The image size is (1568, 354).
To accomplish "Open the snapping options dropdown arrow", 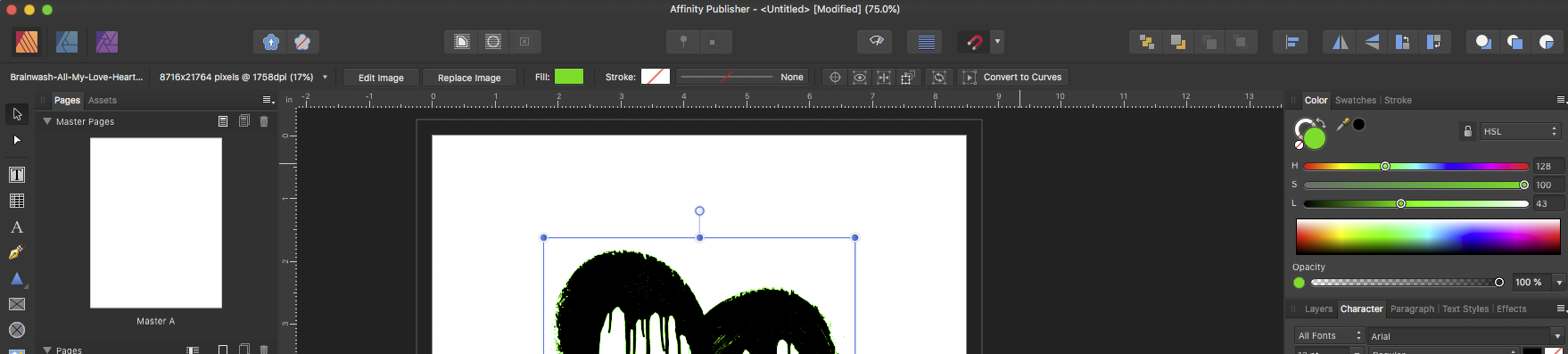I will click(x=997, y=42).
